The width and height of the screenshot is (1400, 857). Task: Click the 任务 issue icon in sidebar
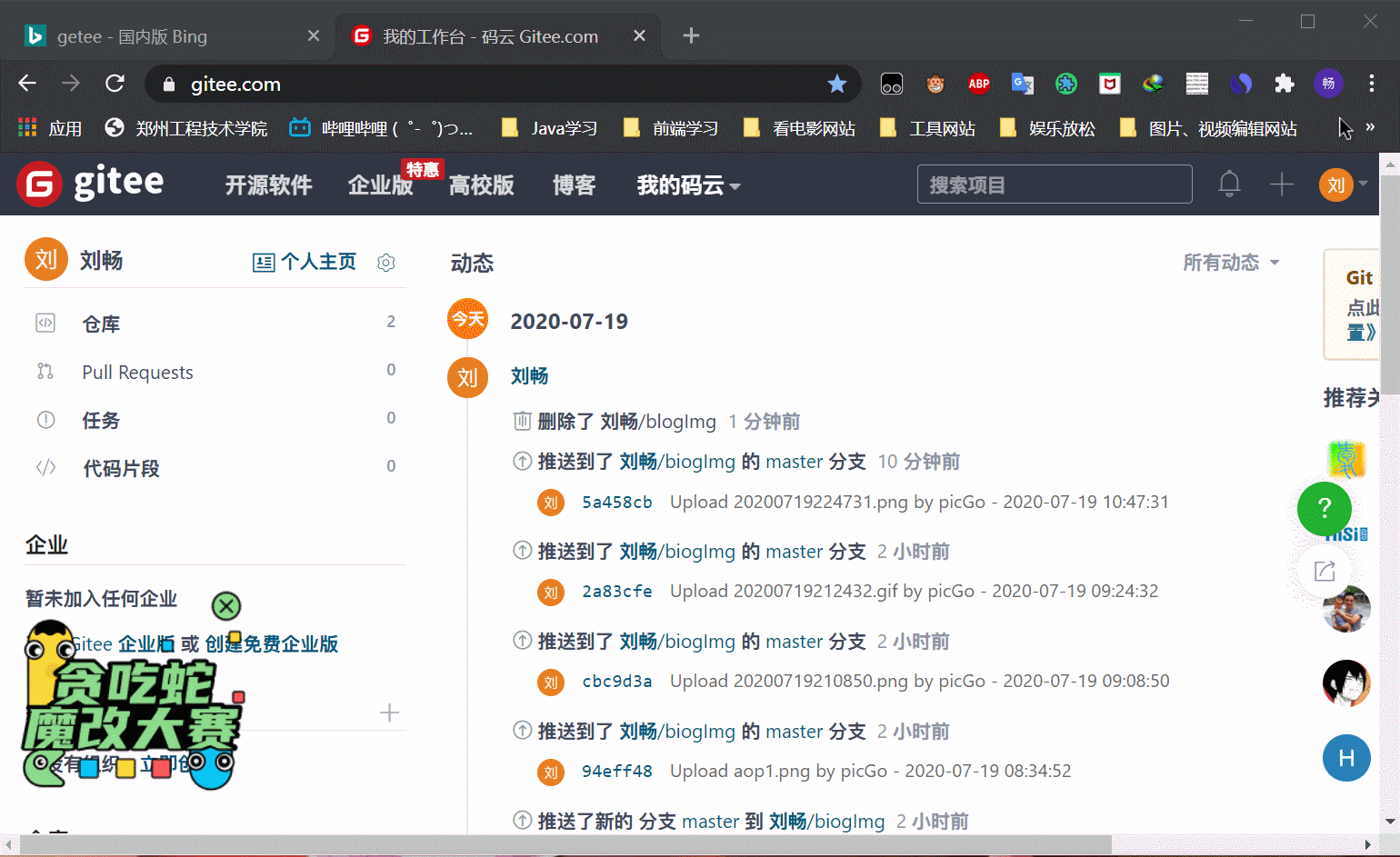coord(45,420)
